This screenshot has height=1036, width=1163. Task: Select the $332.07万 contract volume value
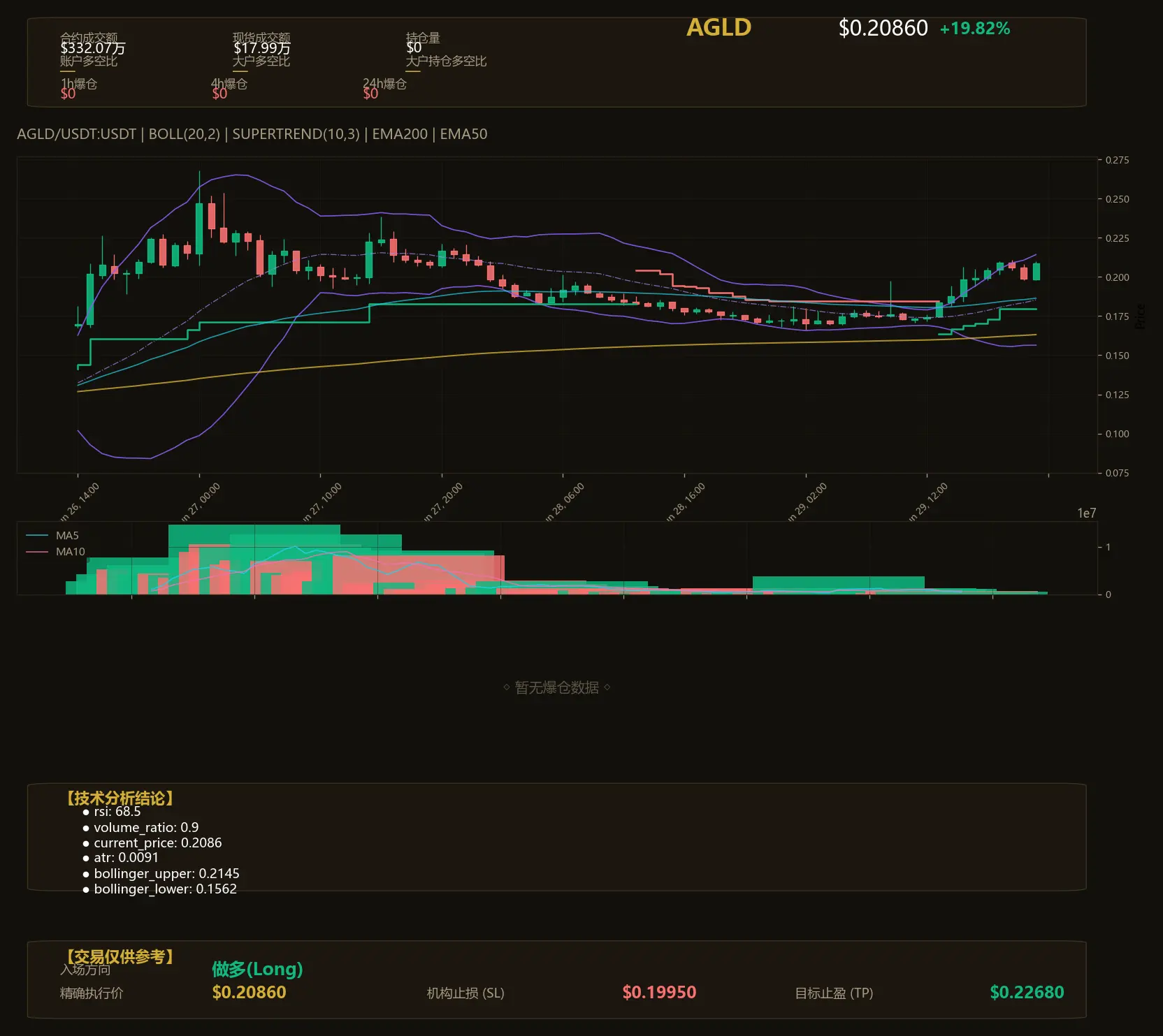coord(93,48)
